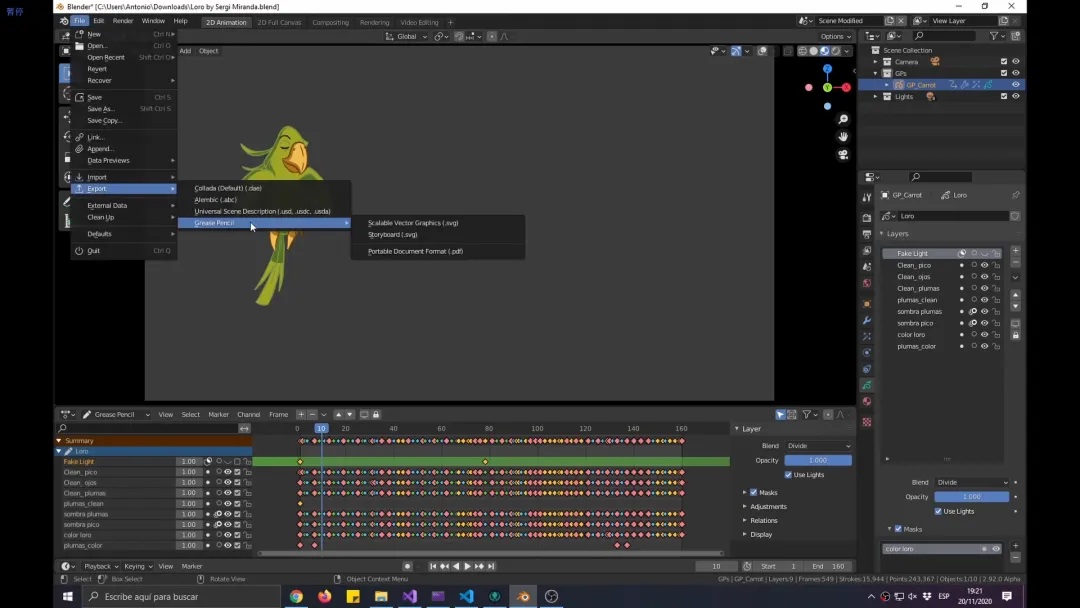Open the Output properties tab icon
The image size is (1080, 608).
[x=866, y=234]
